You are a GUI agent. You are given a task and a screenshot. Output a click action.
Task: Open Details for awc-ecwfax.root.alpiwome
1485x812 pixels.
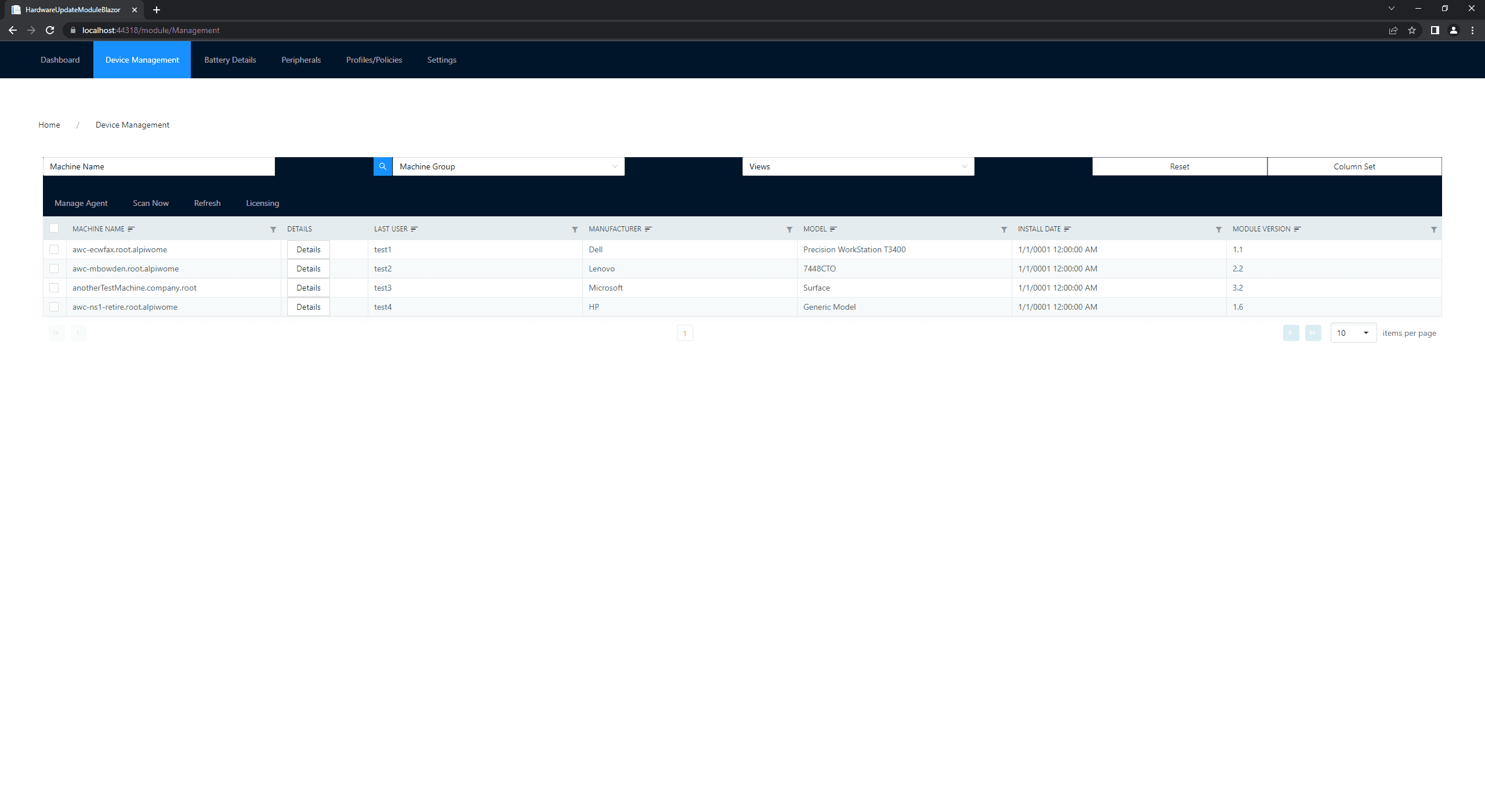click(x=309, y=249)
